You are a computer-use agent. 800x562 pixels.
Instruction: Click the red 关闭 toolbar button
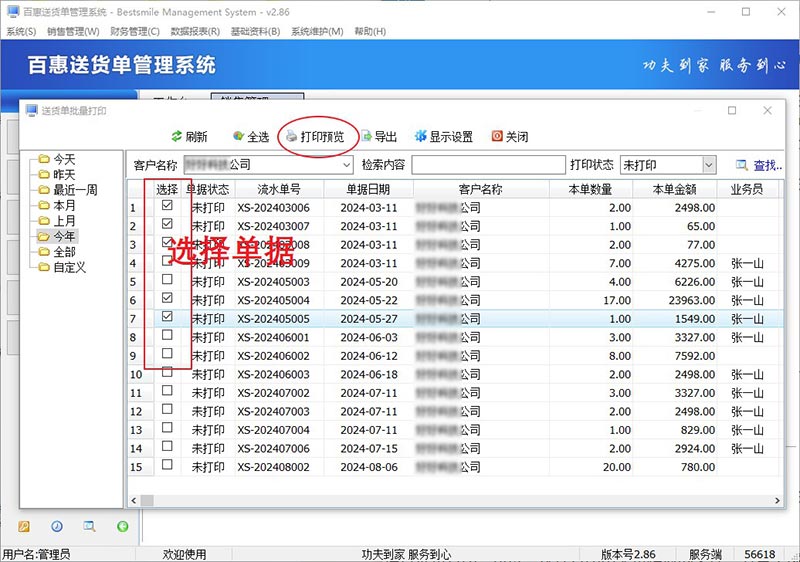tap(510, 136)
